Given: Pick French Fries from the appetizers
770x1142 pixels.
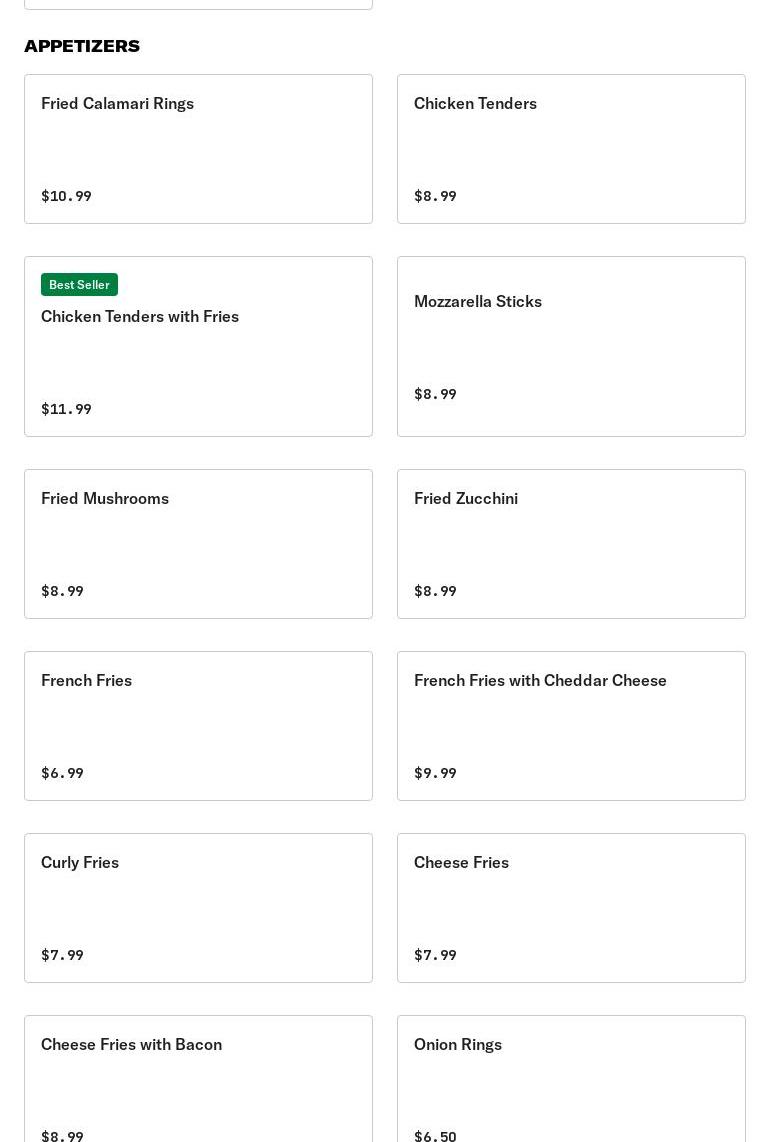Looking at the screenshot, I should pyautogui.click(x=198, y=725).
